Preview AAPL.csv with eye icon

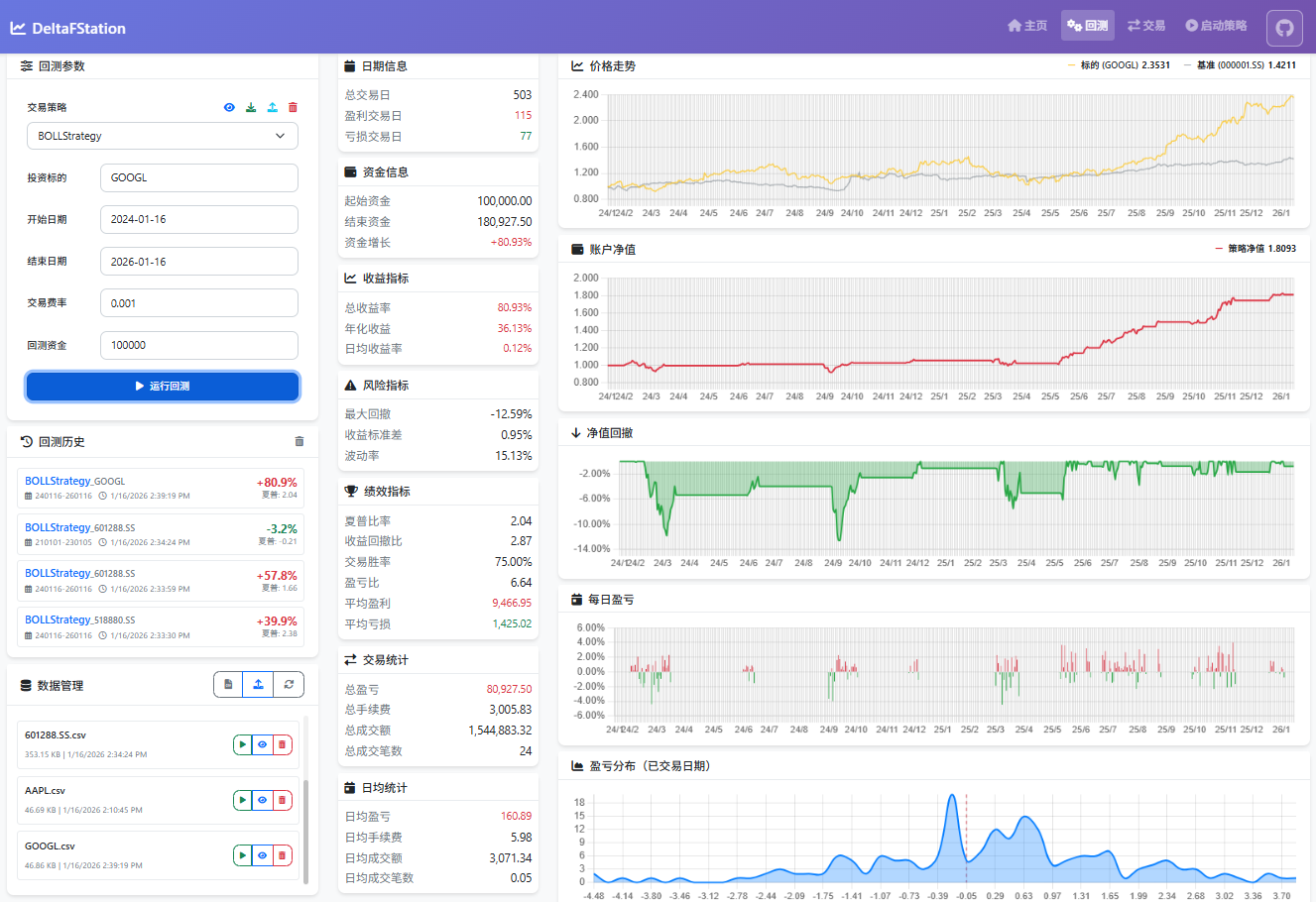pyautogui.click(x=262, y=800)
